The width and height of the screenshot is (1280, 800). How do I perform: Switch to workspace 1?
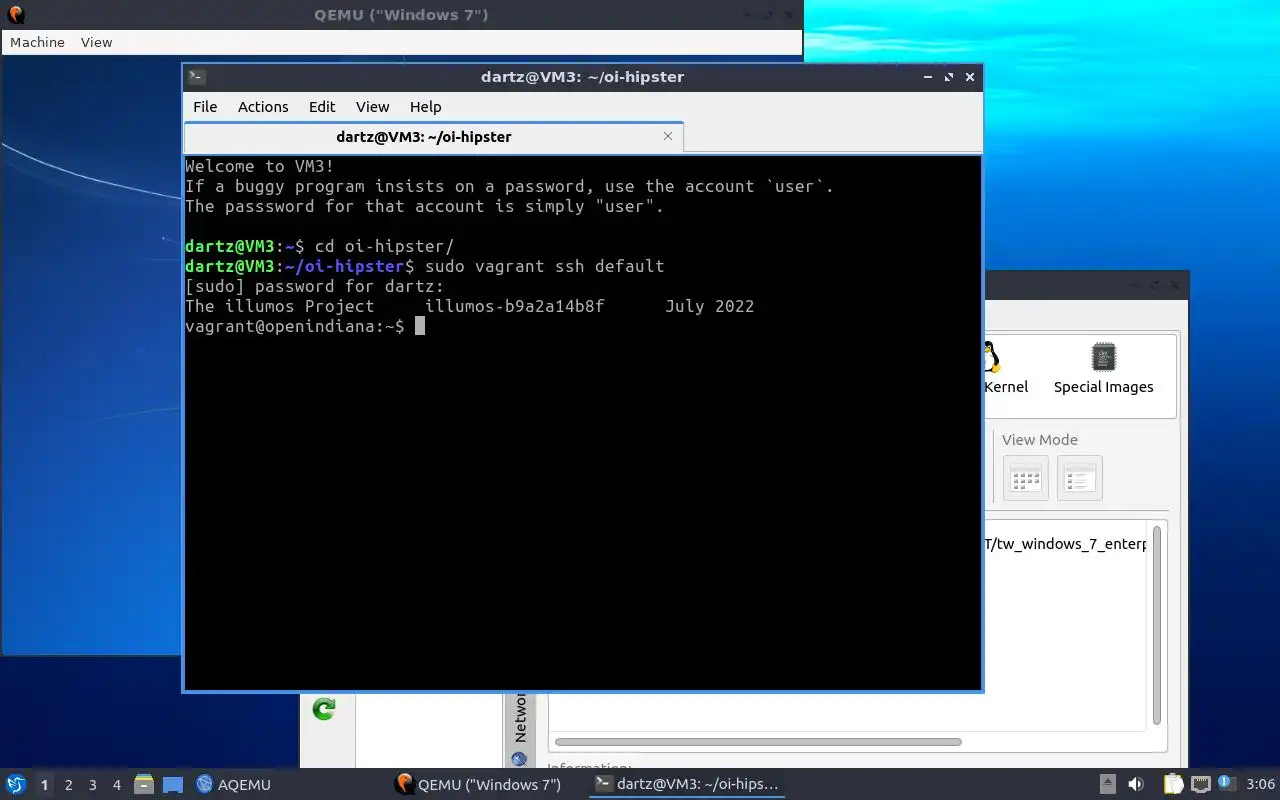coord(44,785)
